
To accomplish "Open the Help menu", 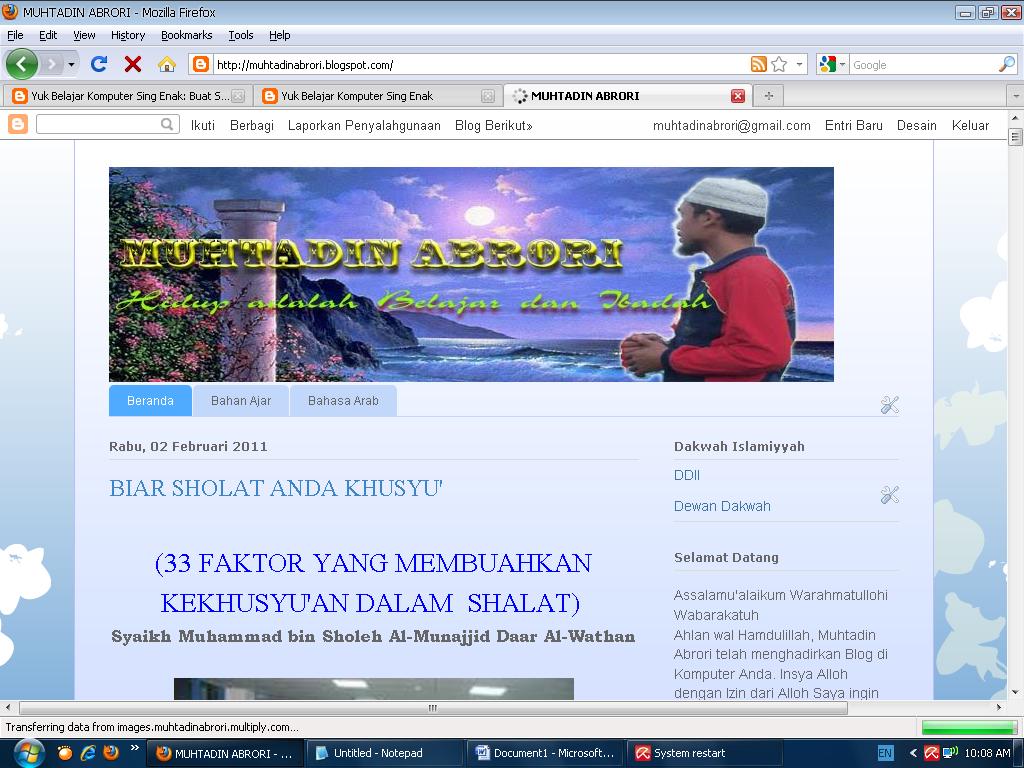I will tap(280, 35).
